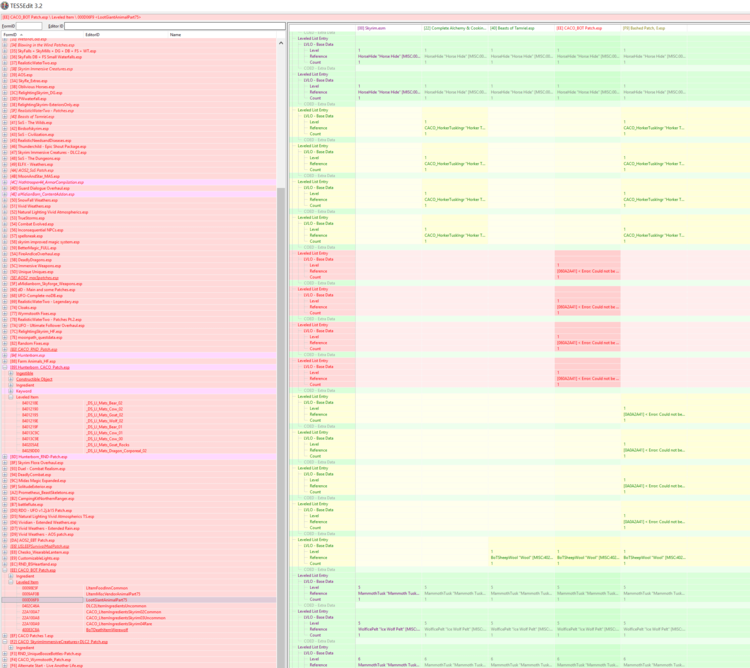Collapse the CACO_BOT Patch.esp tree node
Viewport: 750px width, 668px height.
tap(5, 570)
